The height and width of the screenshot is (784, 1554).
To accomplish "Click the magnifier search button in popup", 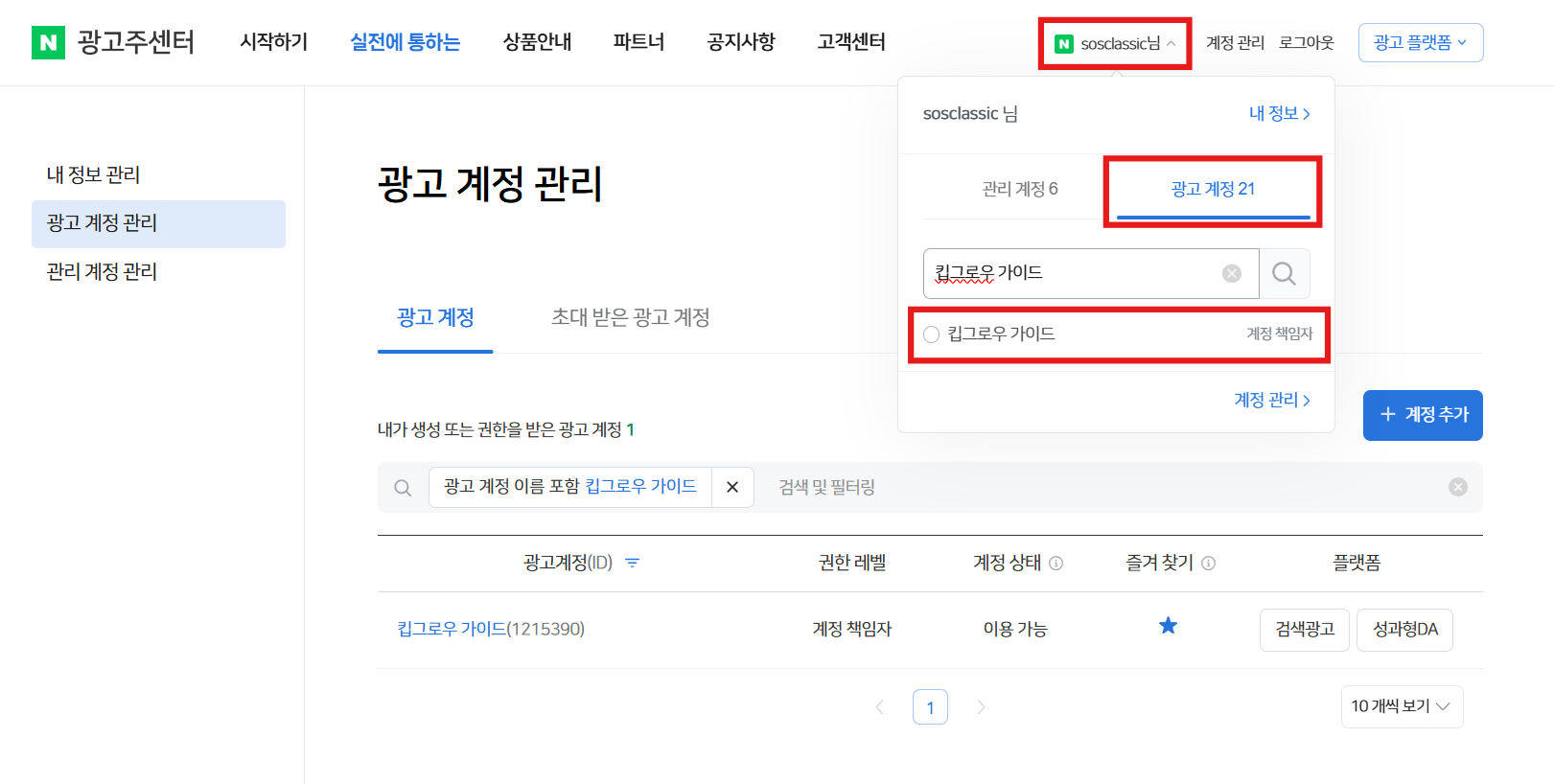I will (x=1284, y=274).
